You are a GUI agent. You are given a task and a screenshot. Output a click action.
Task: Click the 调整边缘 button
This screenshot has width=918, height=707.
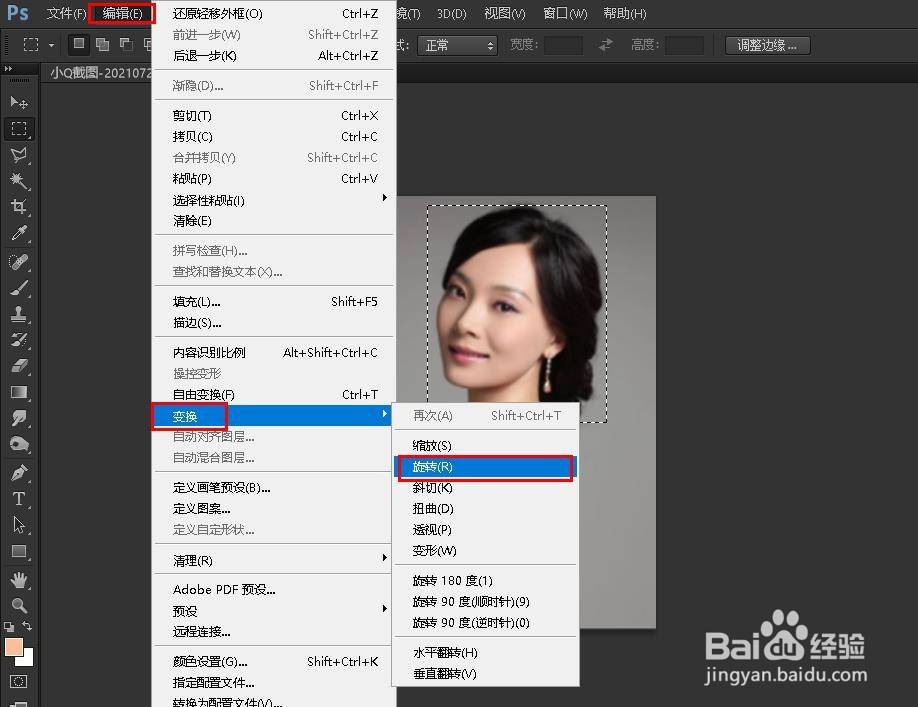766,44
